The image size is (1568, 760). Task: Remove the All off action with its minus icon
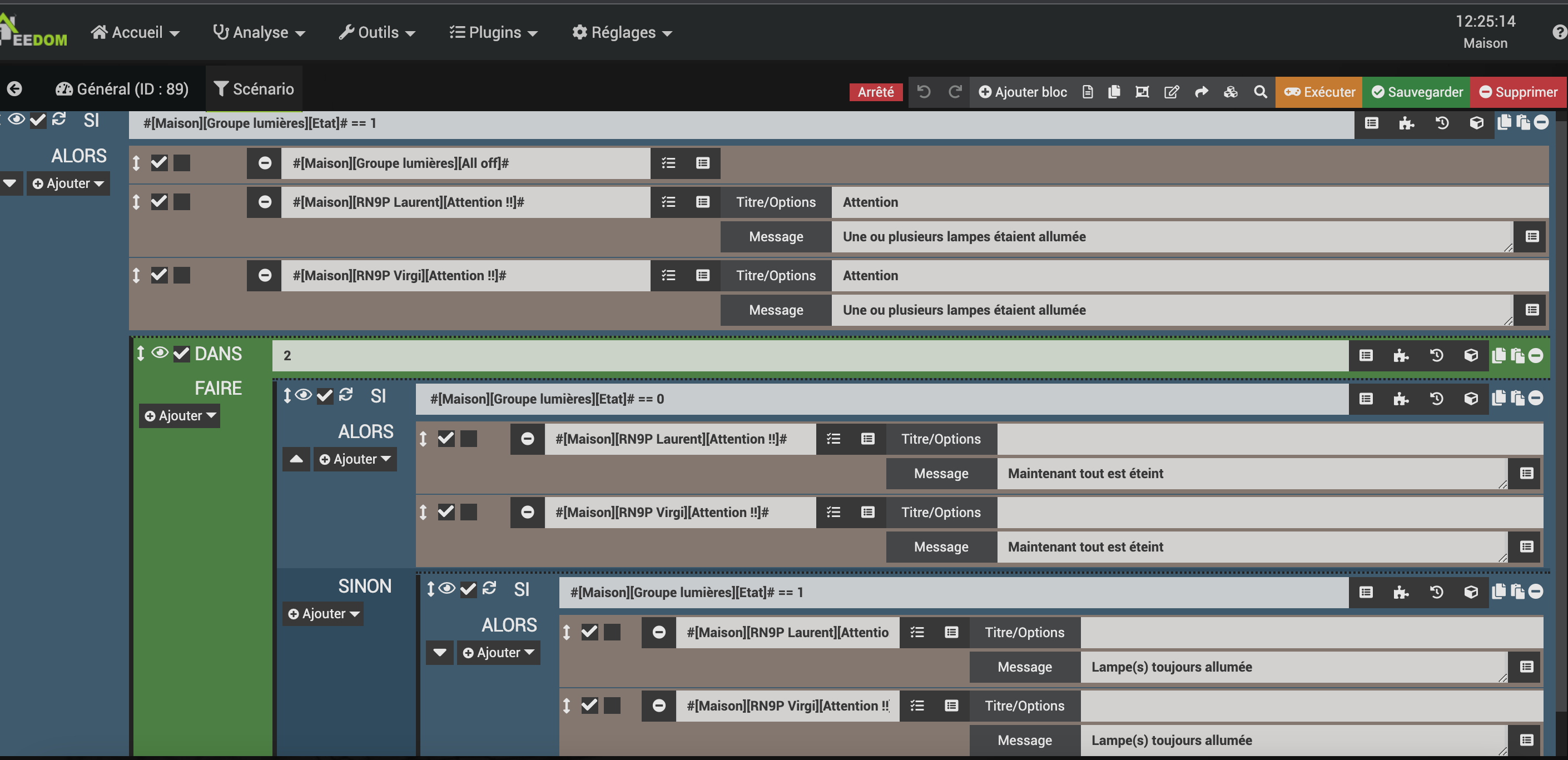tap(264, 163)
